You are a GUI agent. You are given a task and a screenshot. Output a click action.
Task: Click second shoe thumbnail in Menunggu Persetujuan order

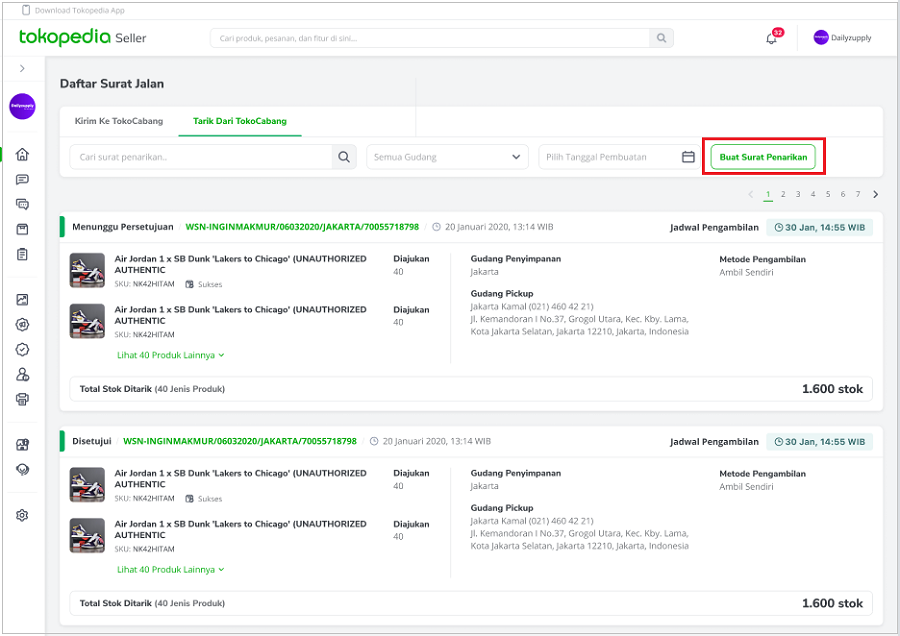[87, 321]
